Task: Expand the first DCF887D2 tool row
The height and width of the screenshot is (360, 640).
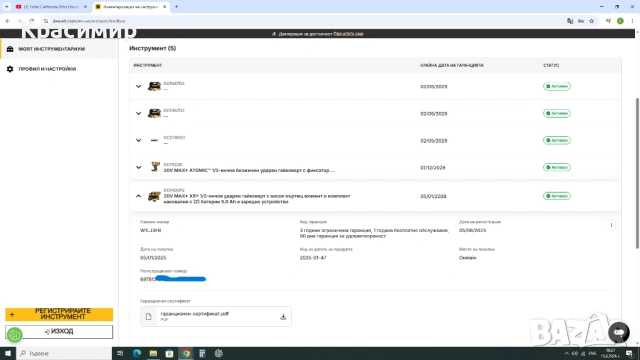Action: click(138, 87)
